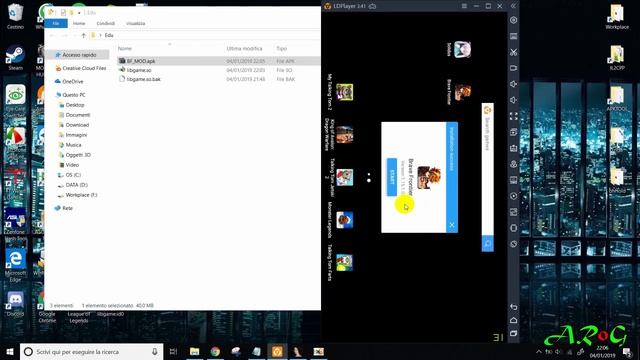The image size is (640, 360).
Task: Click the scissors screenshot icon in LDPlayer
Action: tap(514, 52)
